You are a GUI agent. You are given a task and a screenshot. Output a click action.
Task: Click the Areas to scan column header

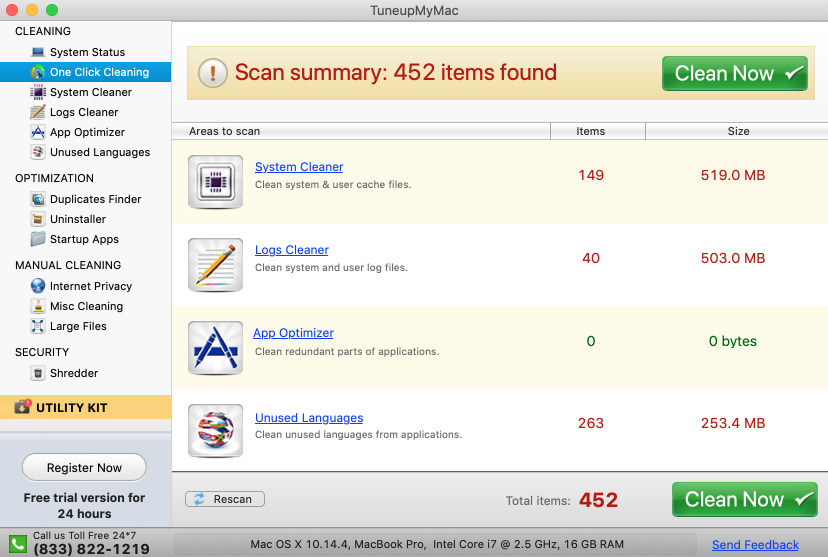361,131
